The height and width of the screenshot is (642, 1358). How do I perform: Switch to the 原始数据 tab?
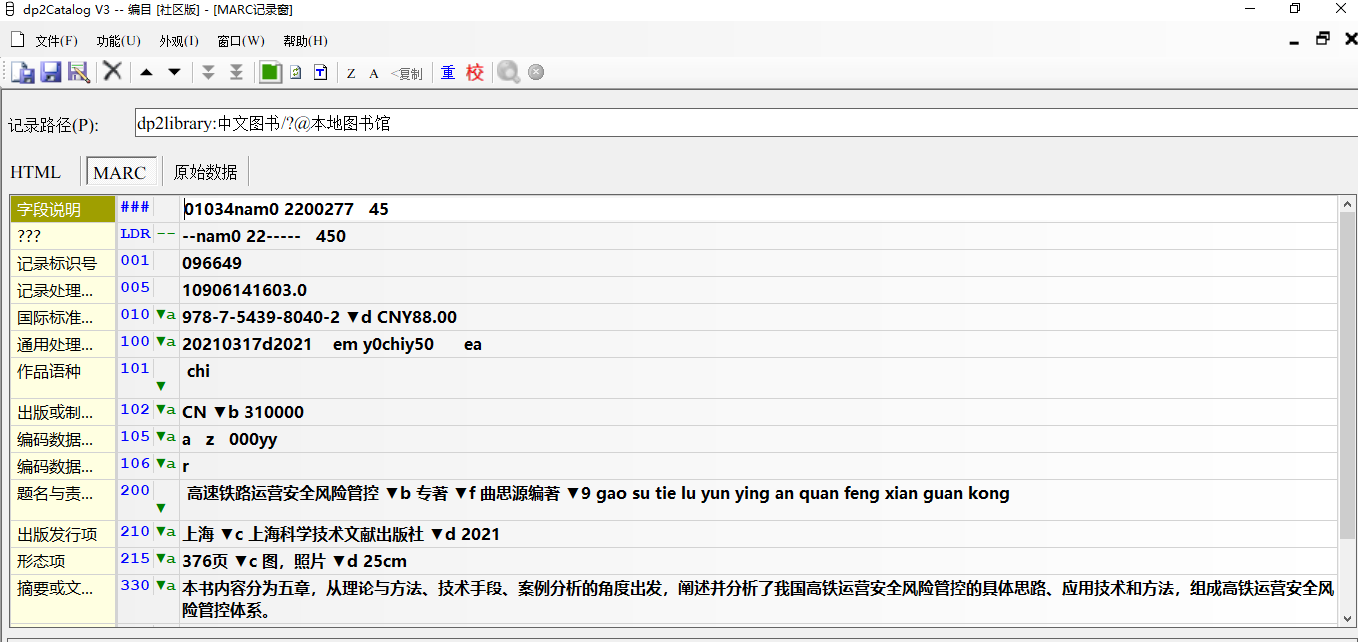coord(205,172)
